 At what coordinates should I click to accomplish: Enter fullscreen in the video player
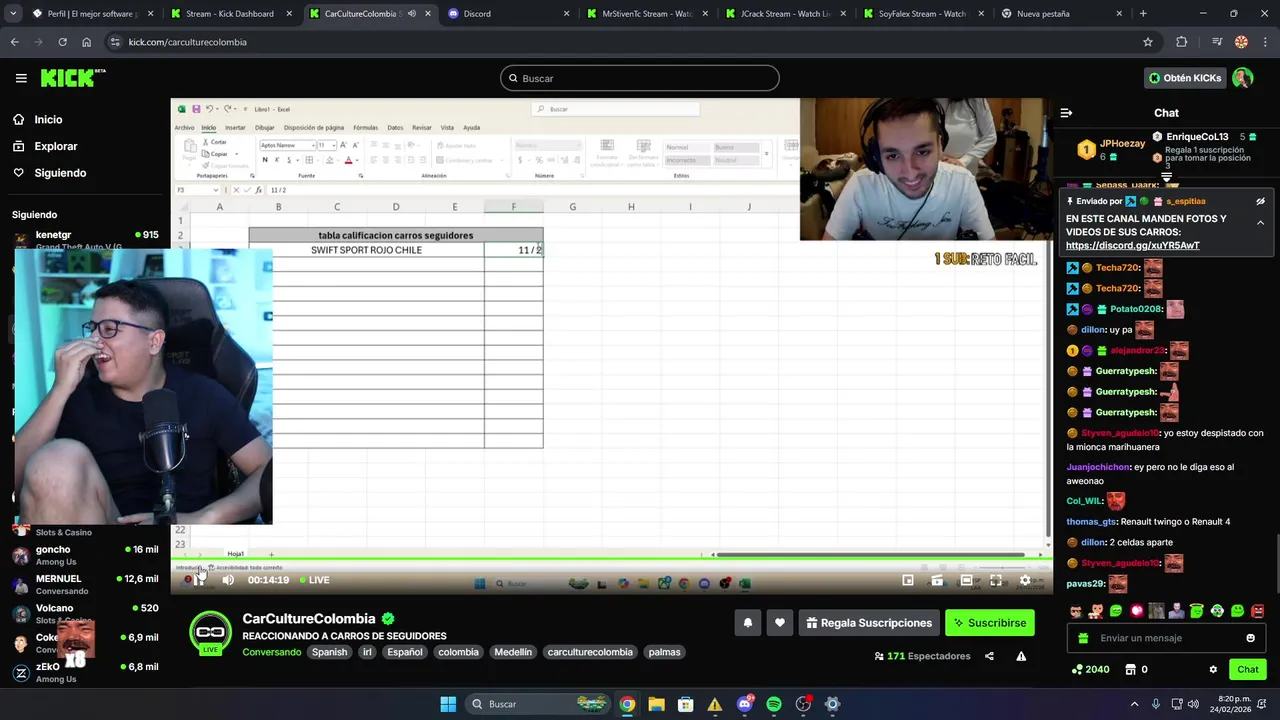tap(996, 580)
